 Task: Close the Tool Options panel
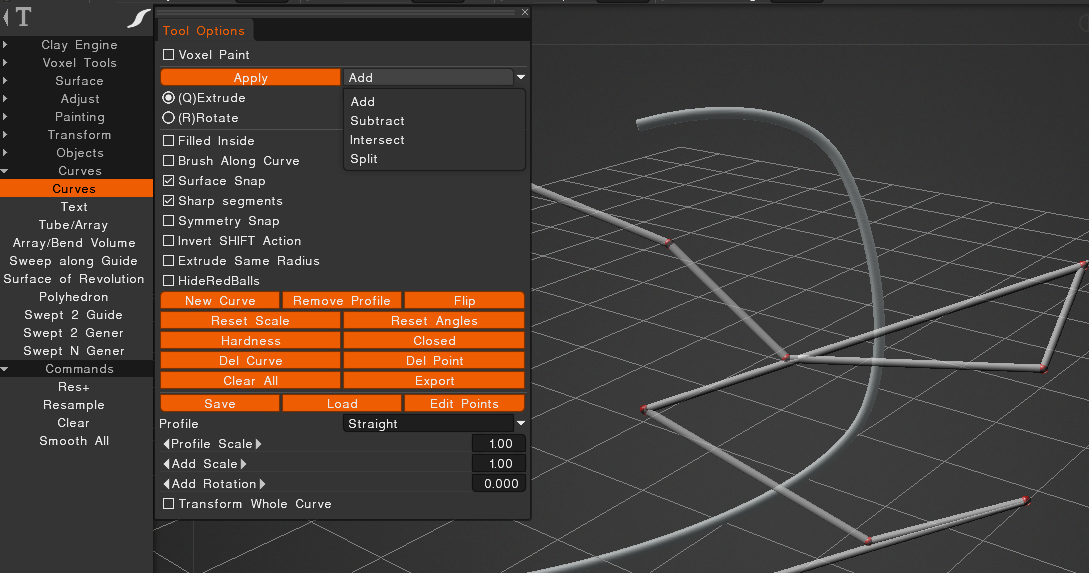tap(525, 12)
